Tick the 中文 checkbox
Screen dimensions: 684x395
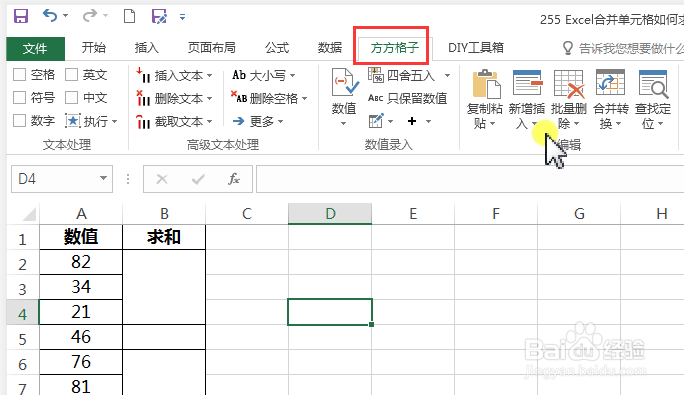pyautogui.click(x=72, y=97)
